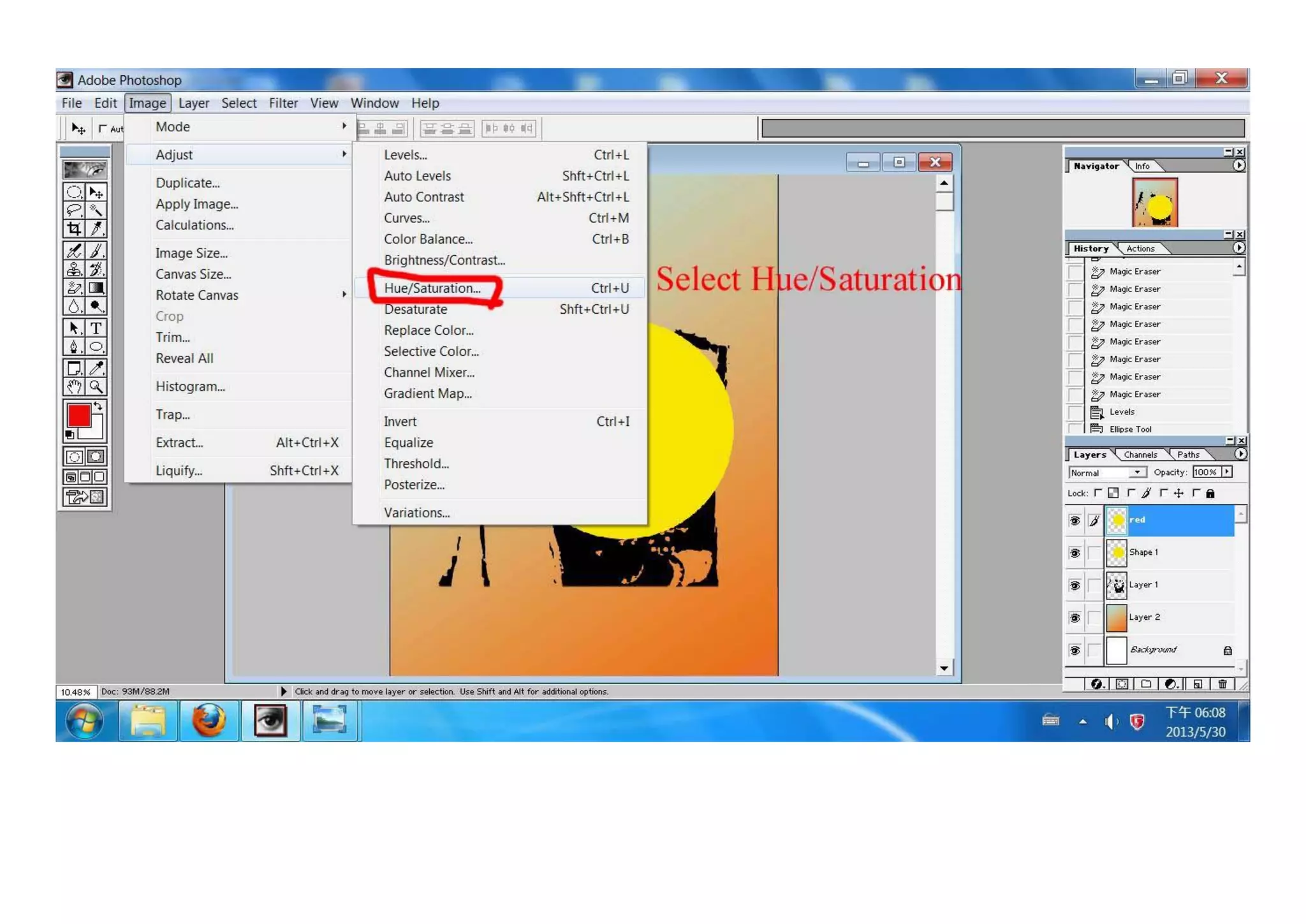The height and width of the screenshot is (924, 1306).
Task: Click the Windows Start button
Action: pos(85,722)
